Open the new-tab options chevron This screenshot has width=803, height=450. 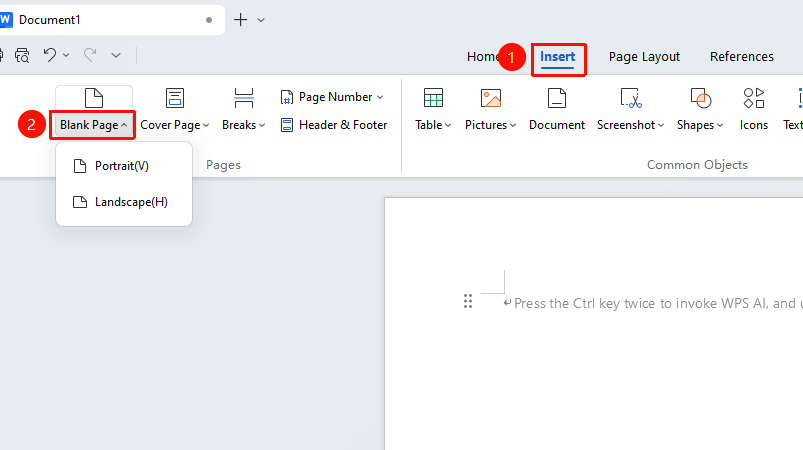[261, 20]
